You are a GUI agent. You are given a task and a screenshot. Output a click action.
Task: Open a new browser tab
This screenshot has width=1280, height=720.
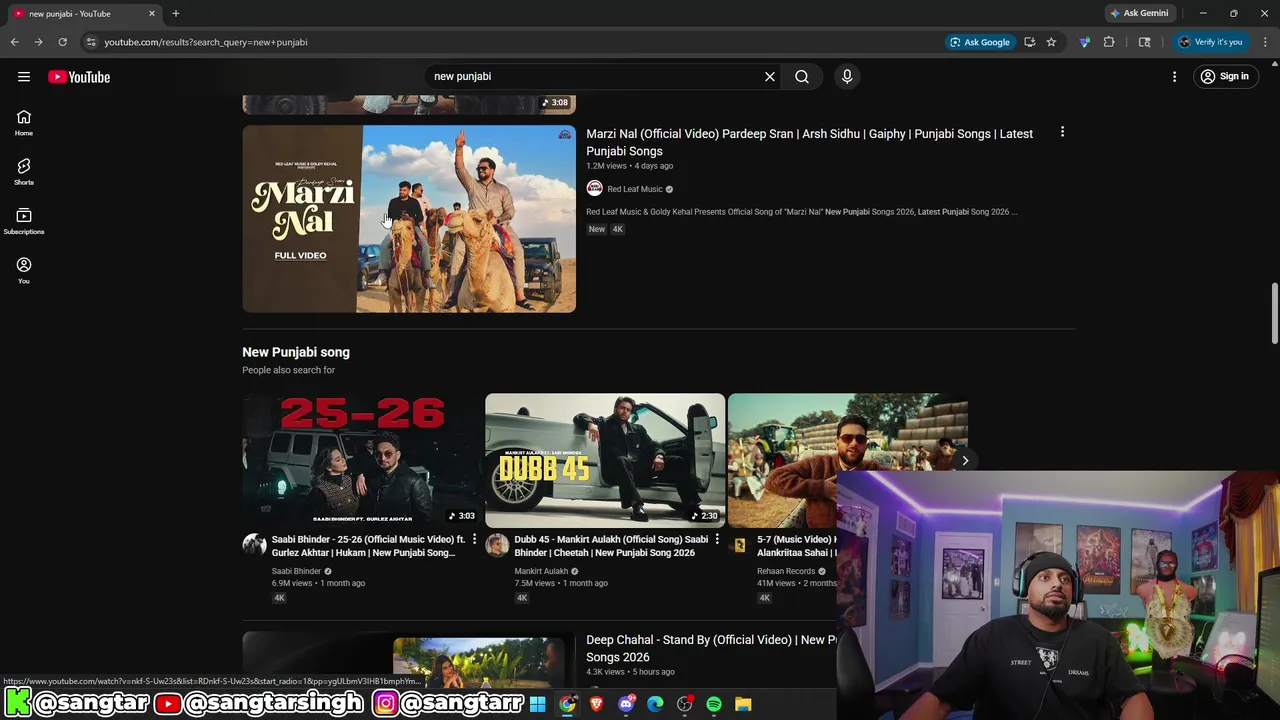pyautogui.click(x=176, y=13)
